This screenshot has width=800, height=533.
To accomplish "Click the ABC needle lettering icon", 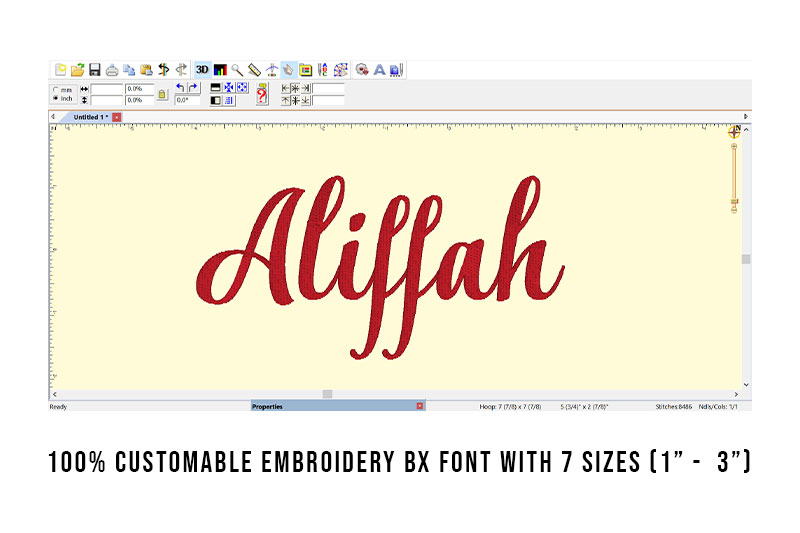I will [x=322, y=70].
